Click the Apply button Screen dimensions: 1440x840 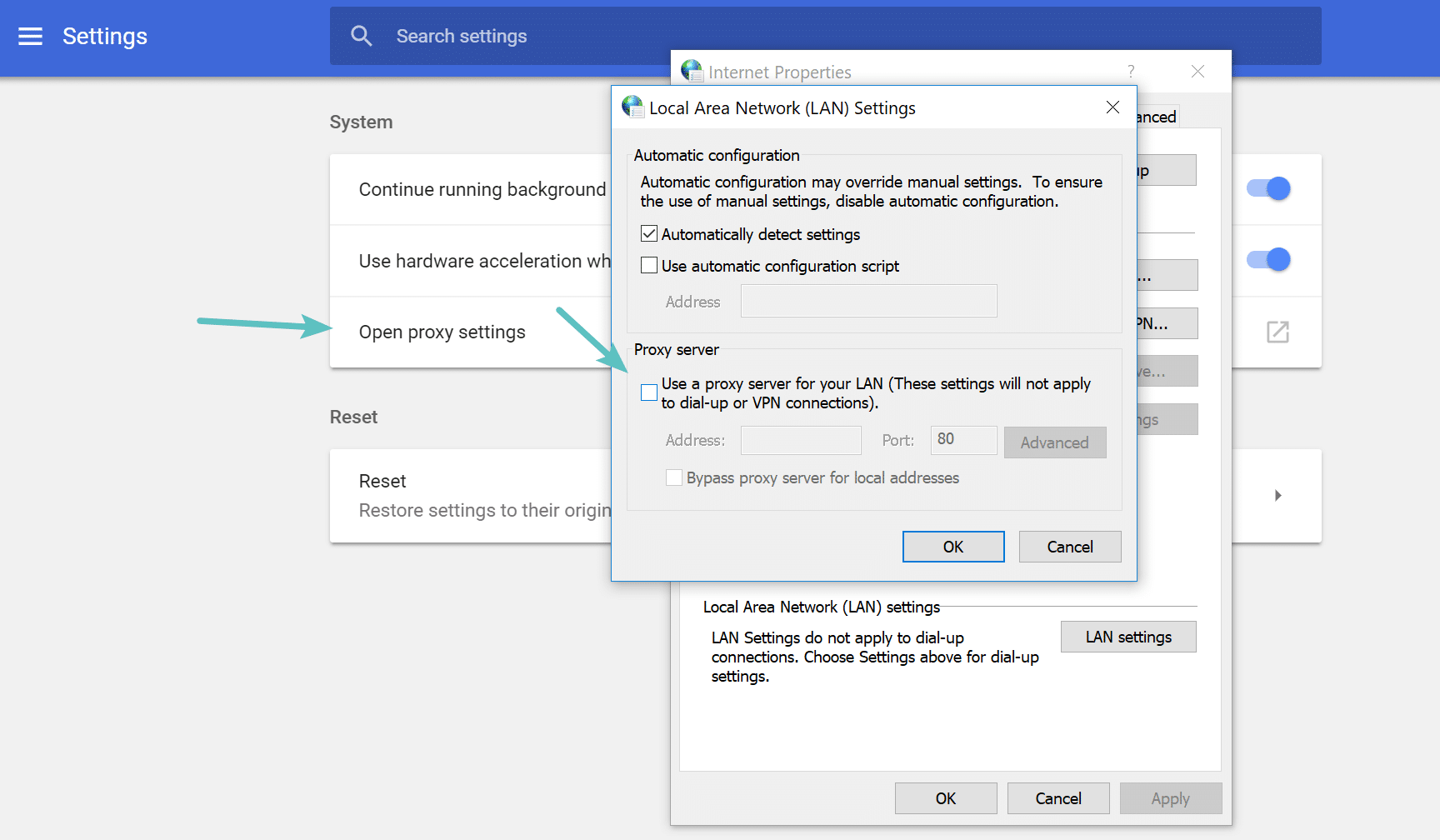click(1170, 797)
